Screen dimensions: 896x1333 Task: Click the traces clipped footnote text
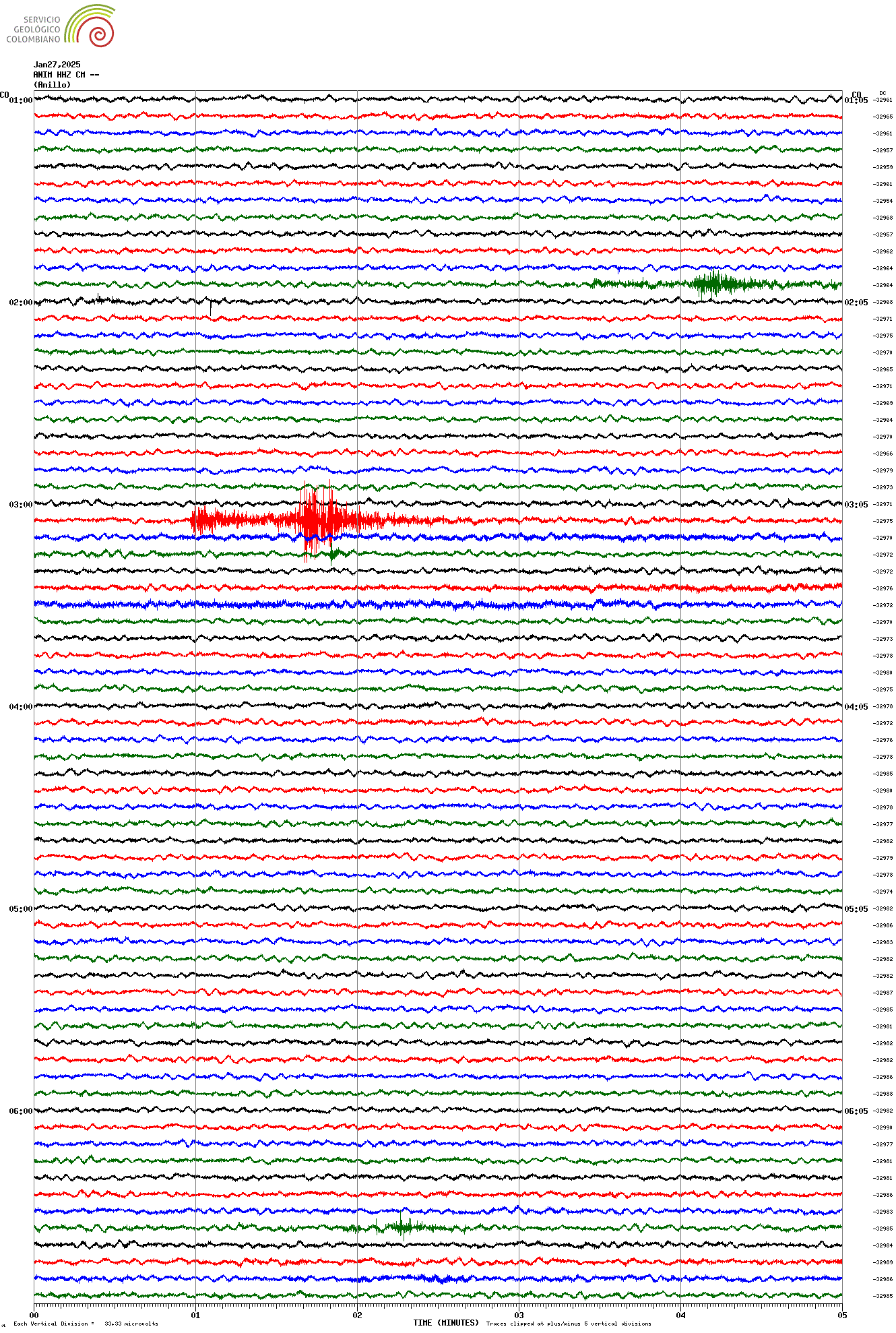click(569, 1324)
